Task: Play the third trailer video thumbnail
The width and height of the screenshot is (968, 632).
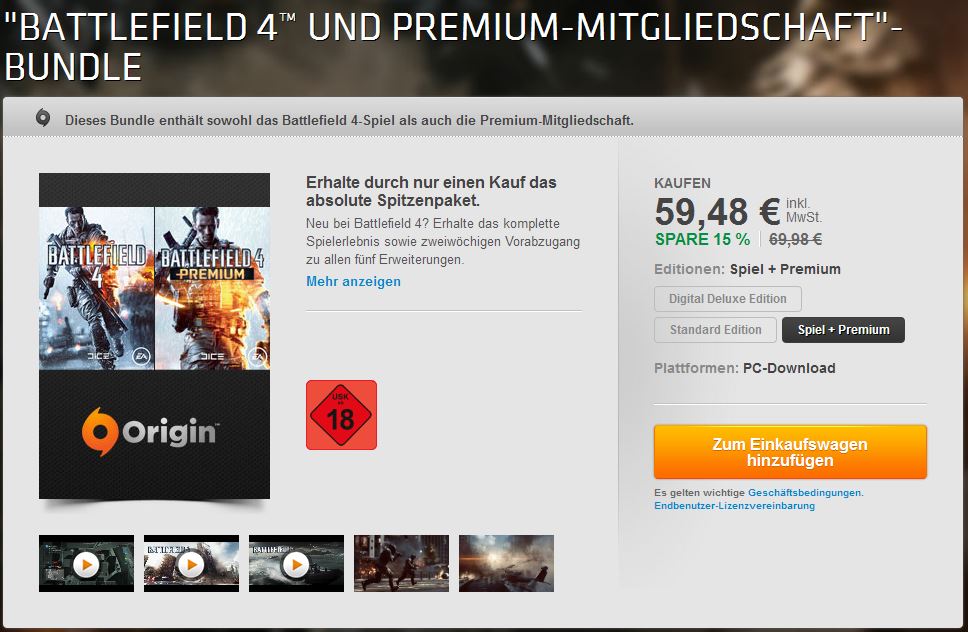Action: click(x=296, y=563)
